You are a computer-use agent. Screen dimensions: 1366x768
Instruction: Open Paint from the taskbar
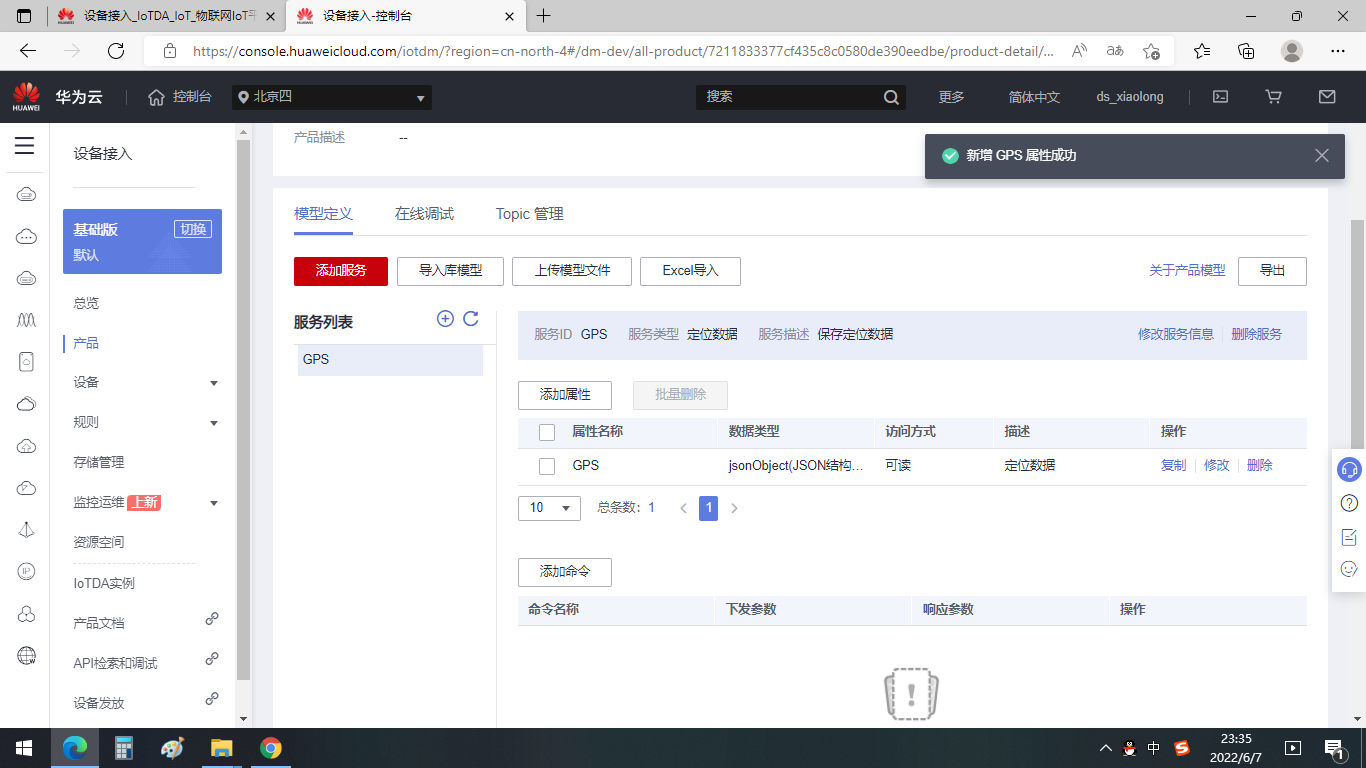[173, 748]
